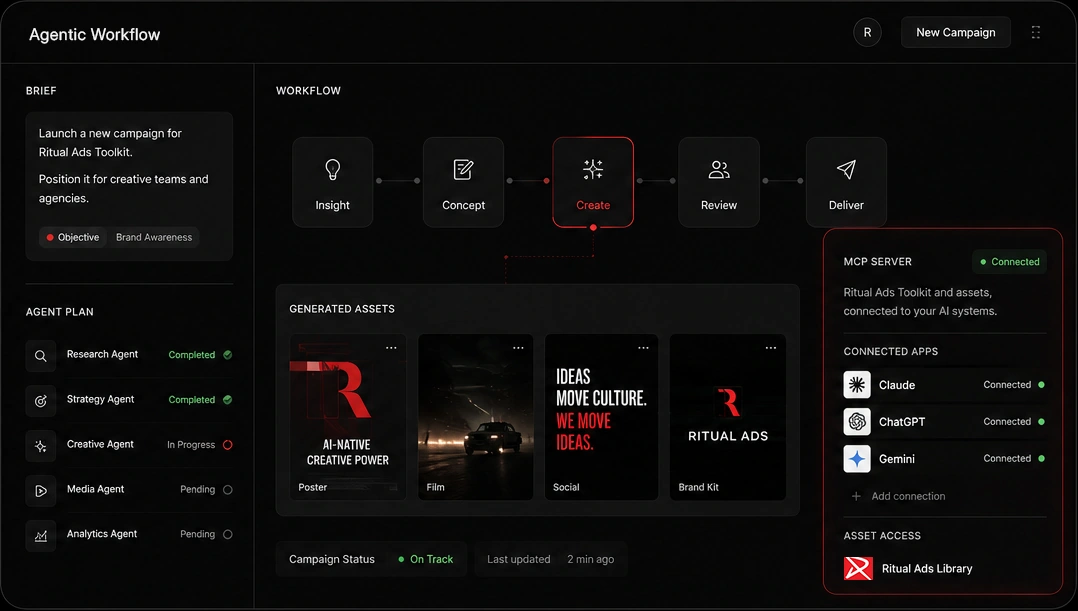Viewport: 1078px width, 611px height.
Task: Select the Create sparkle workflow step
Action: pyautogui.click(x=593, y=182)
